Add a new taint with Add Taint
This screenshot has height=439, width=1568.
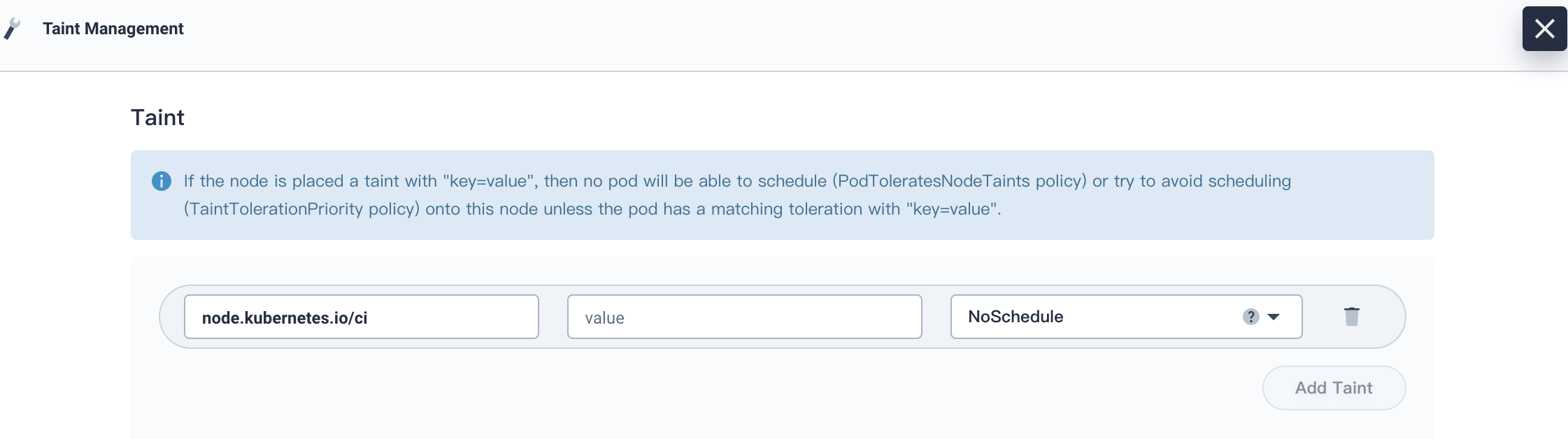1334,388
